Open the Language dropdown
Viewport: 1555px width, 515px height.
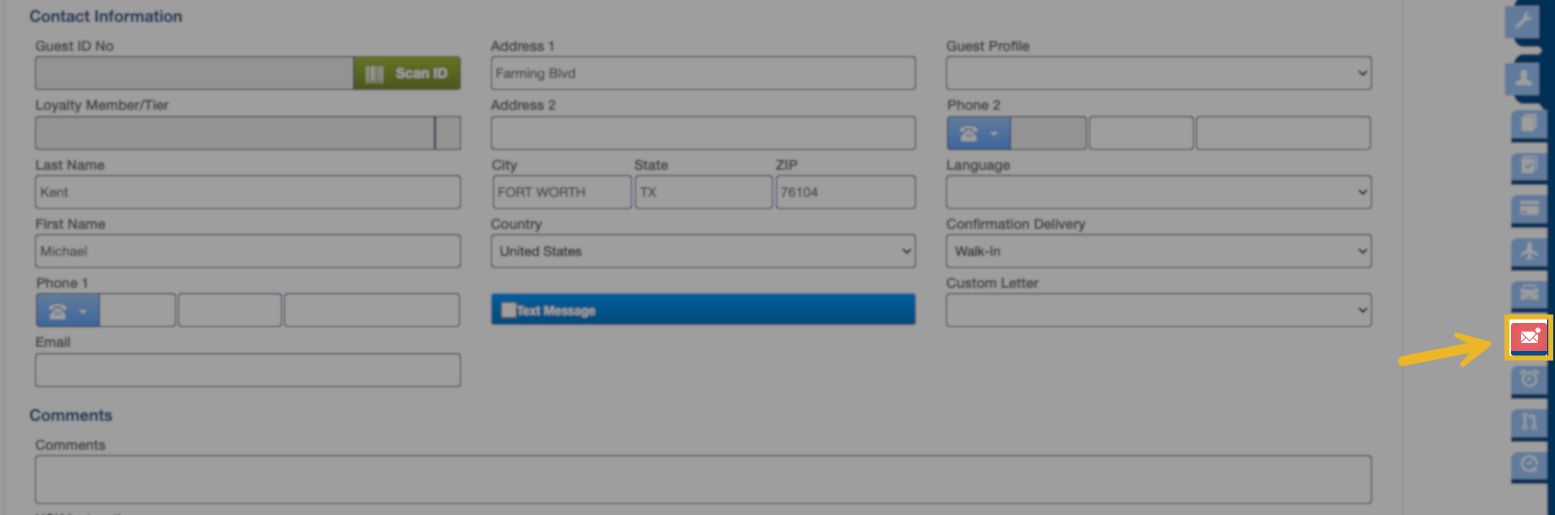[x=1158, y=192]
